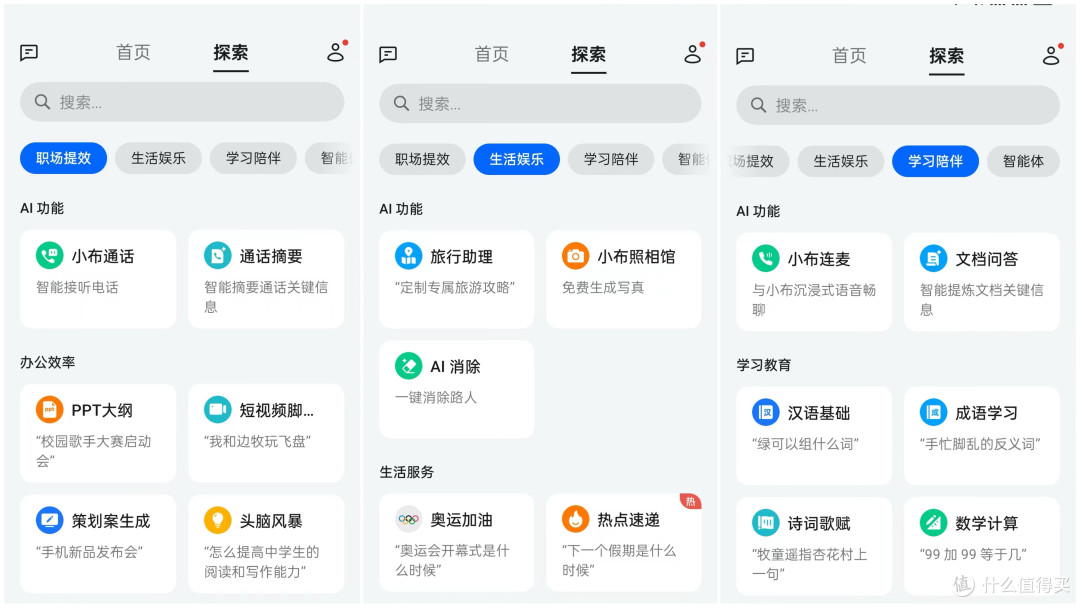
Task: Tap “怎么提高中学生的阅读和写作能力” prompt
Action: tap(262, 562)
